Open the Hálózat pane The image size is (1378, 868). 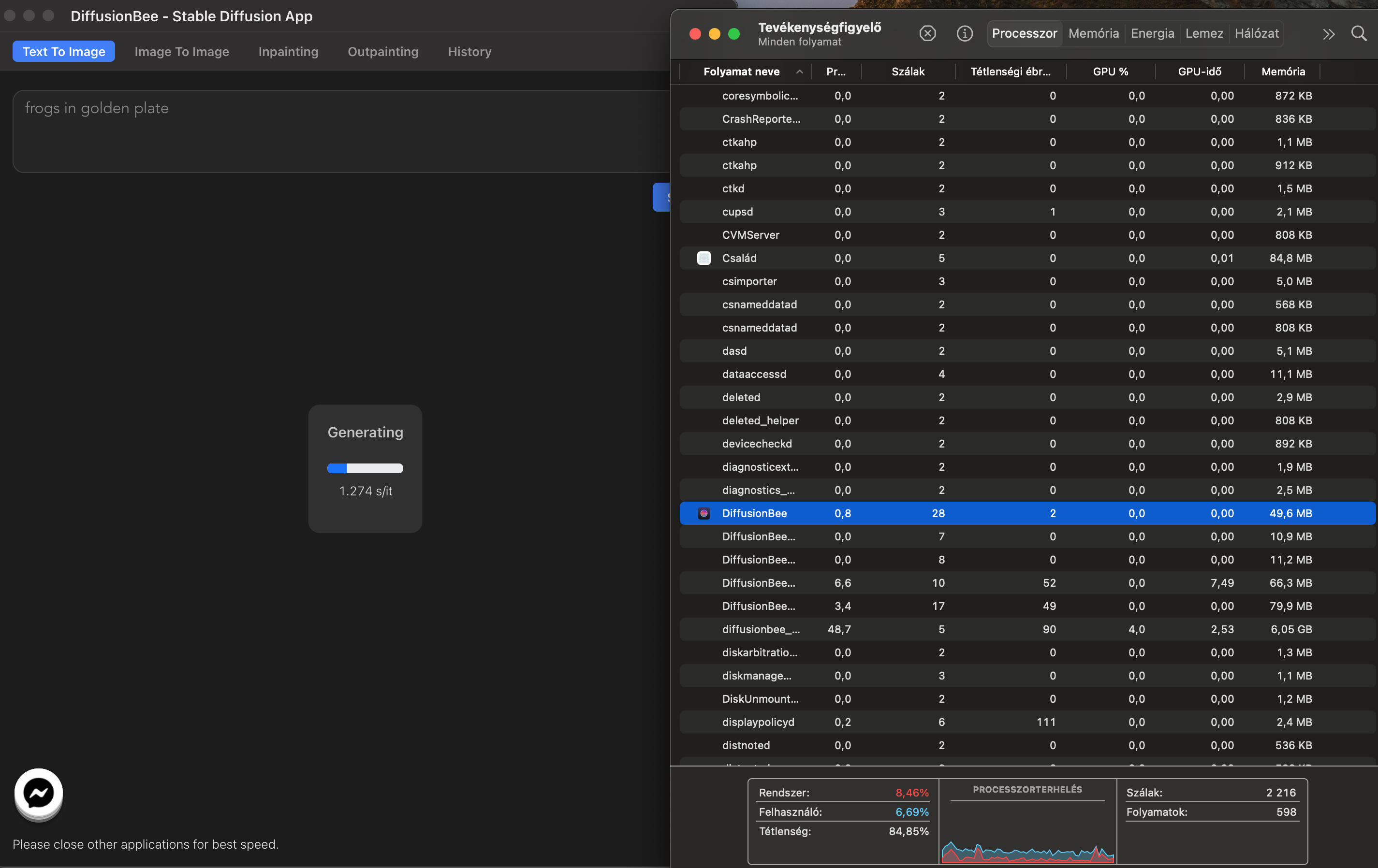(x=1257, y=33)
